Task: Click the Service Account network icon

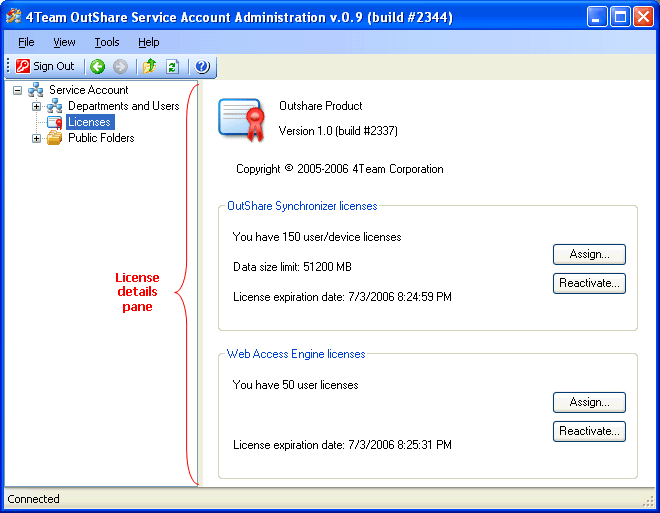Action: pyautogui.click(x=36, y=90)
